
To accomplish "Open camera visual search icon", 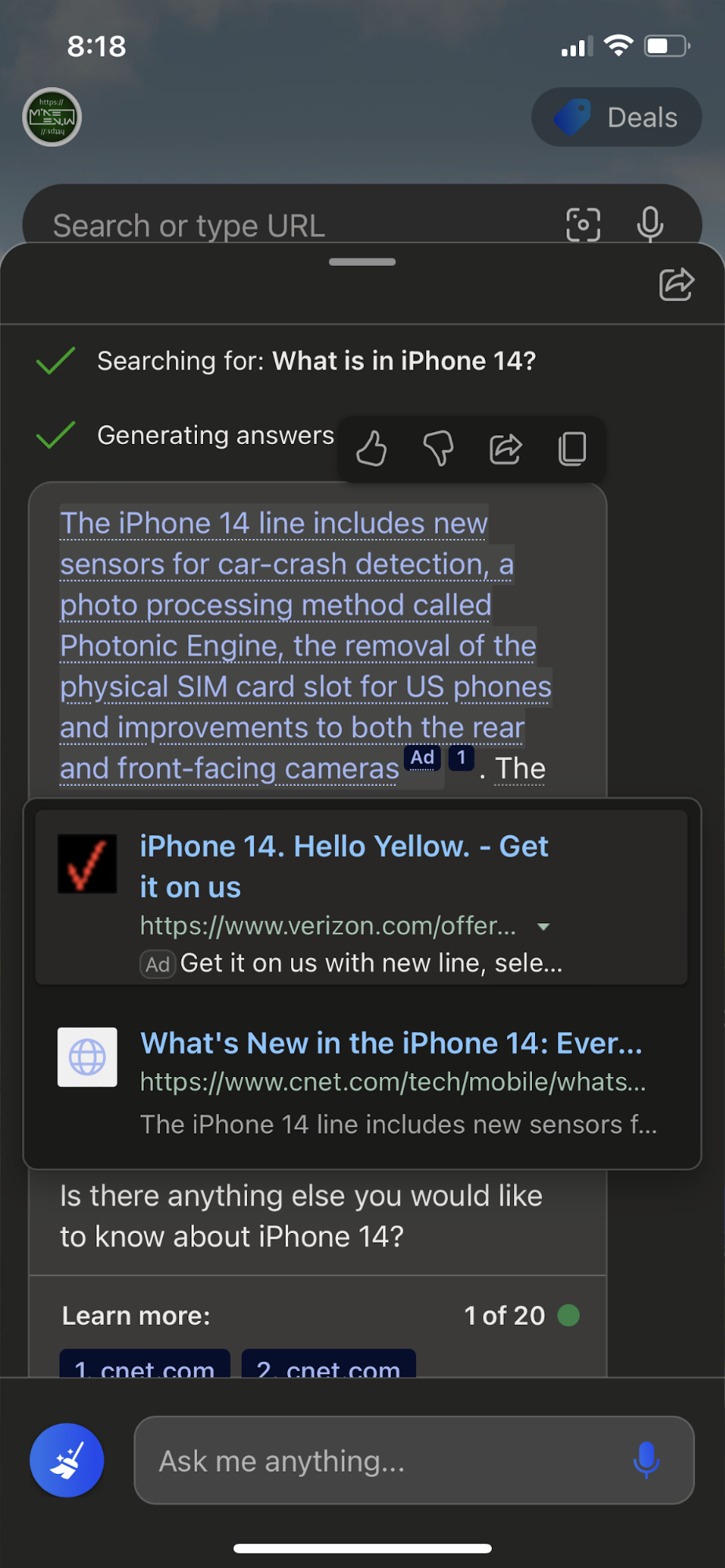I will [x=583, y=225].
